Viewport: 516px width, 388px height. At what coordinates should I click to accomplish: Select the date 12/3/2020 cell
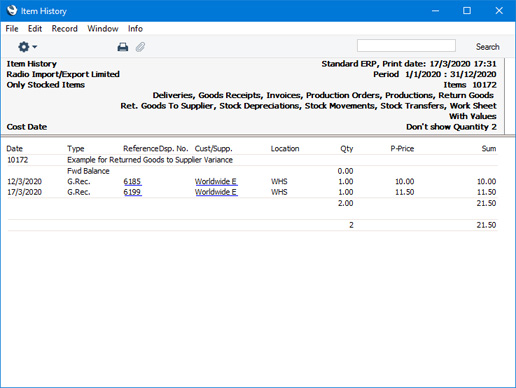[24, 182]
